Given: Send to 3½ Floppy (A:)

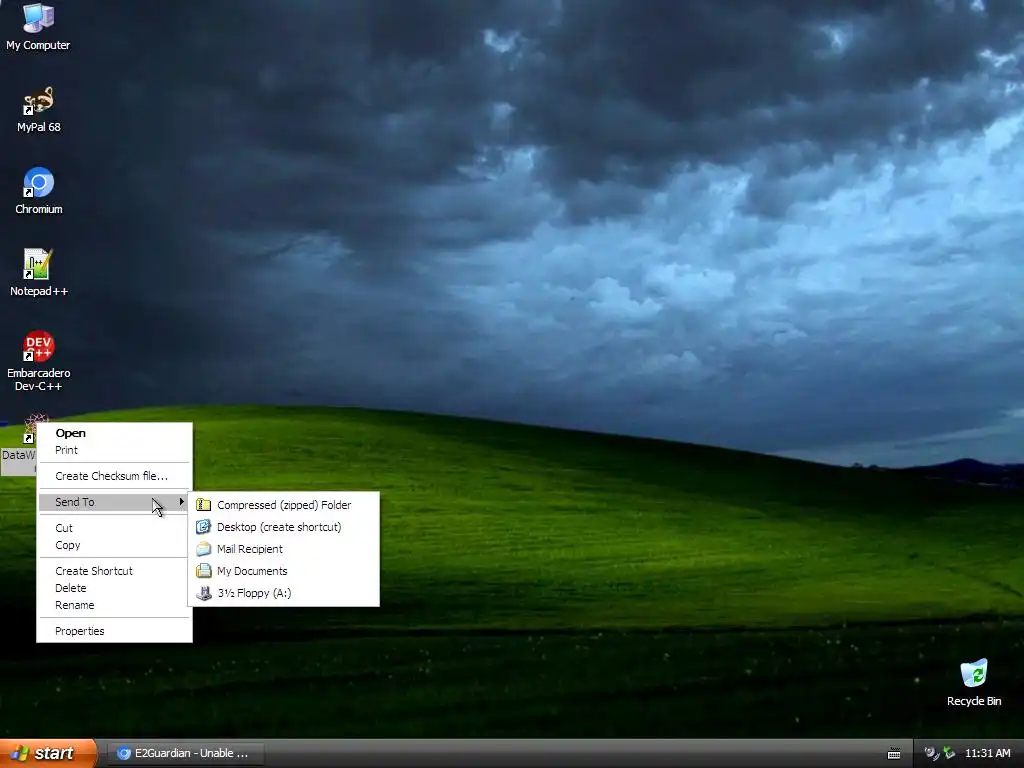Looking at the screenshot, I should tap(283, 593).
